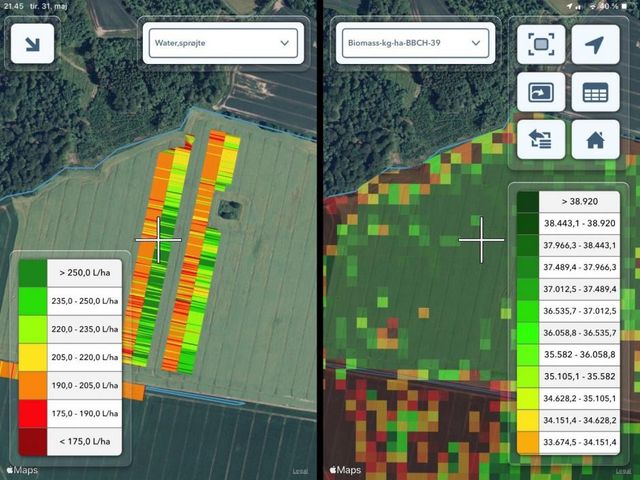Click the chevron of the Biomass dropdown
The image size is (640, 480).
(x=476, y=45)
